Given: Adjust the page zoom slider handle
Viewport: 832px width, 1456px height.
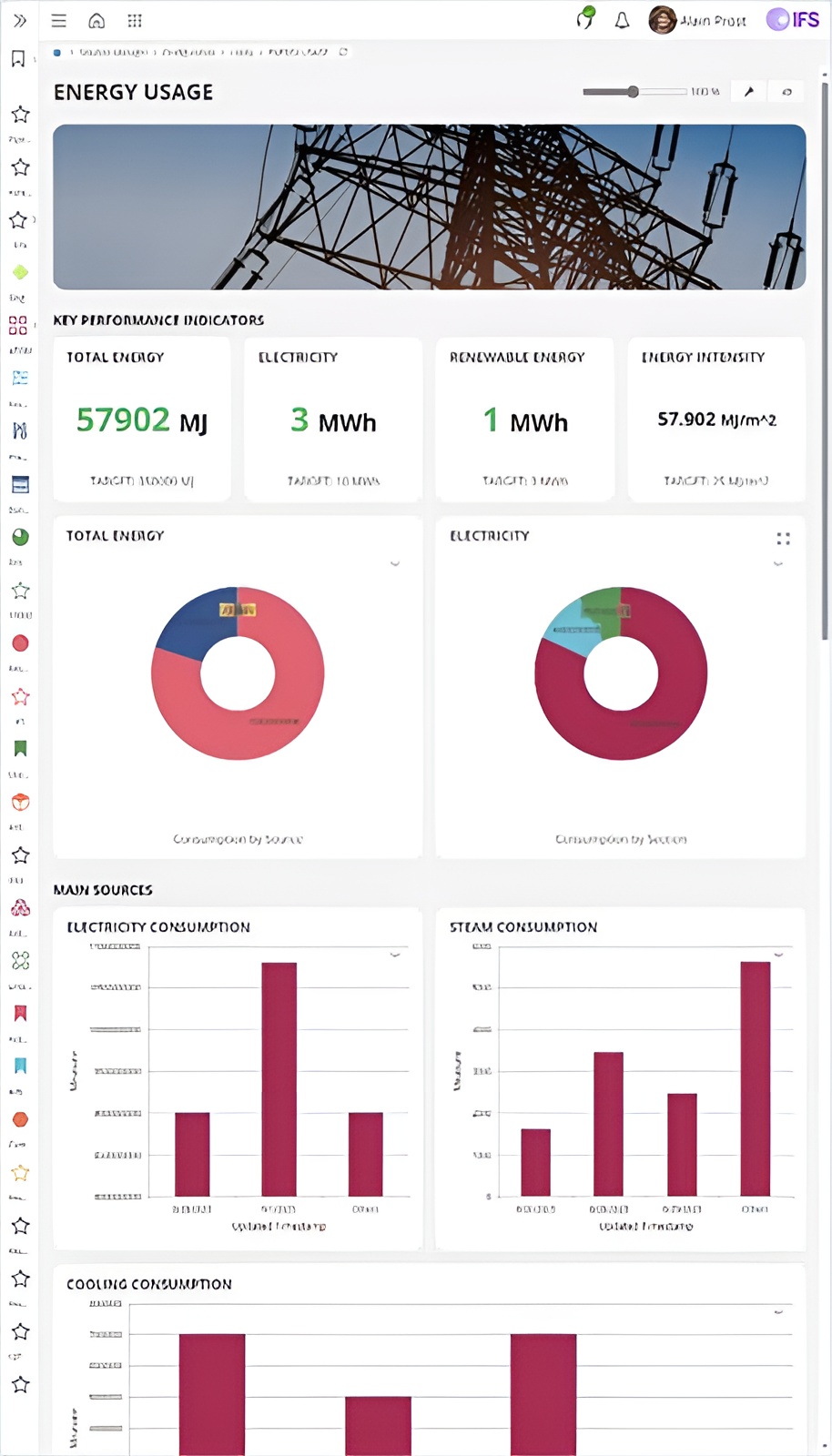Looking at the screenshot, I should 633,92.
